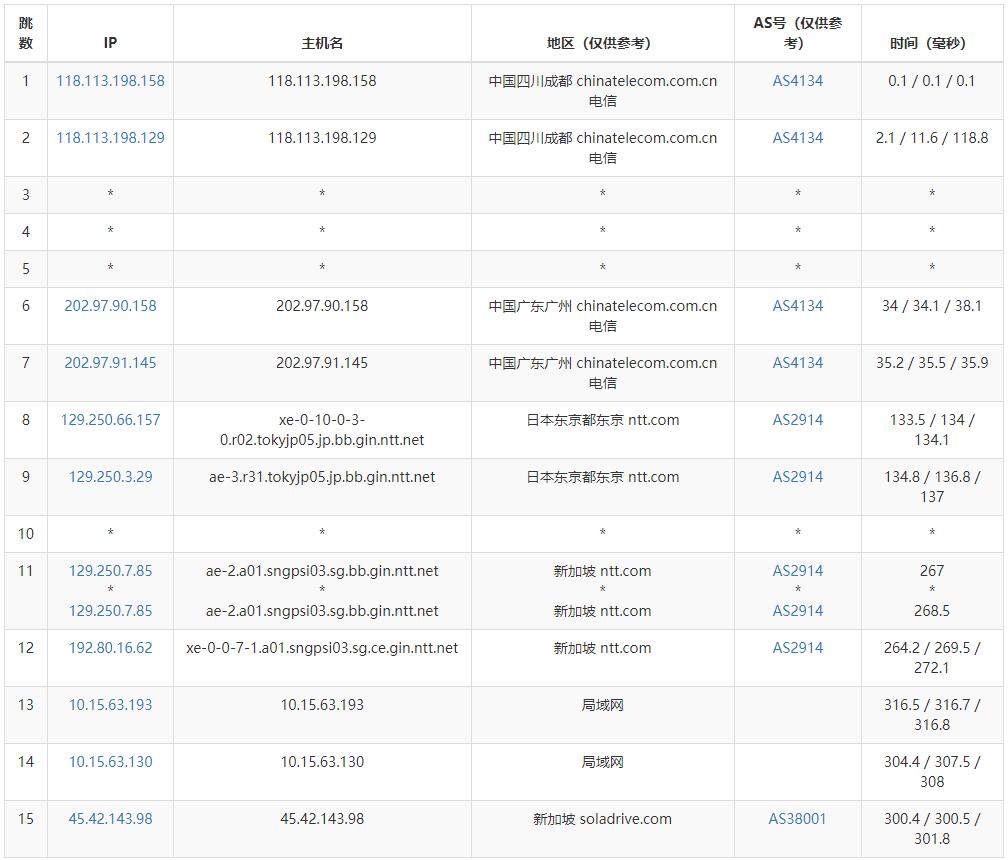The height and width of the screenshot is (860, 1008).
Task: Open AS4134 link in hop 2 row
Action: [x=798, y=138]
